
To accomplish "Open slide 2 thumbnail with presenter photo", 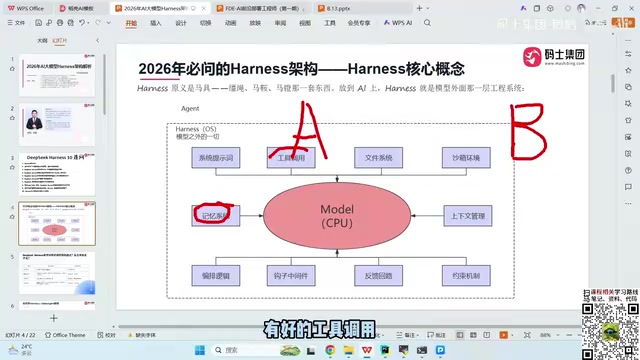I will point(57,124).
